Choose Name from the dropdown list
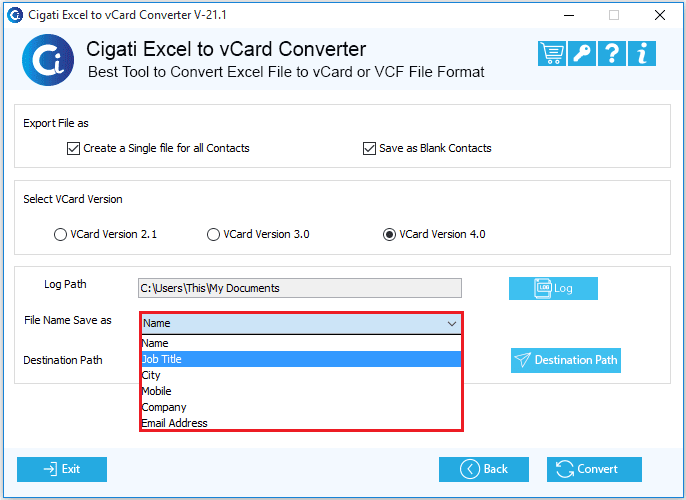Viewport: 686px width, 500px height. [x=301, y=343]
